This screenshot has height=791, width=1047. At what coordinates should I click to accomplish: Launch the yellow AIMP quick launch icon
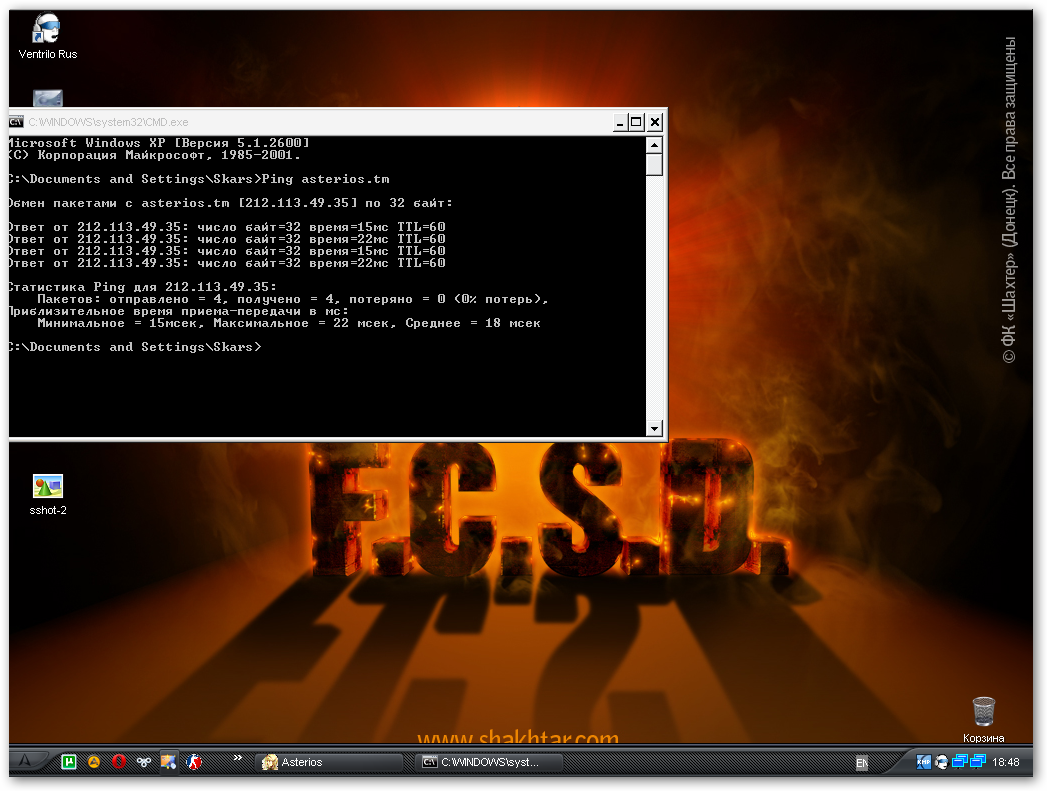coord(94,762)
